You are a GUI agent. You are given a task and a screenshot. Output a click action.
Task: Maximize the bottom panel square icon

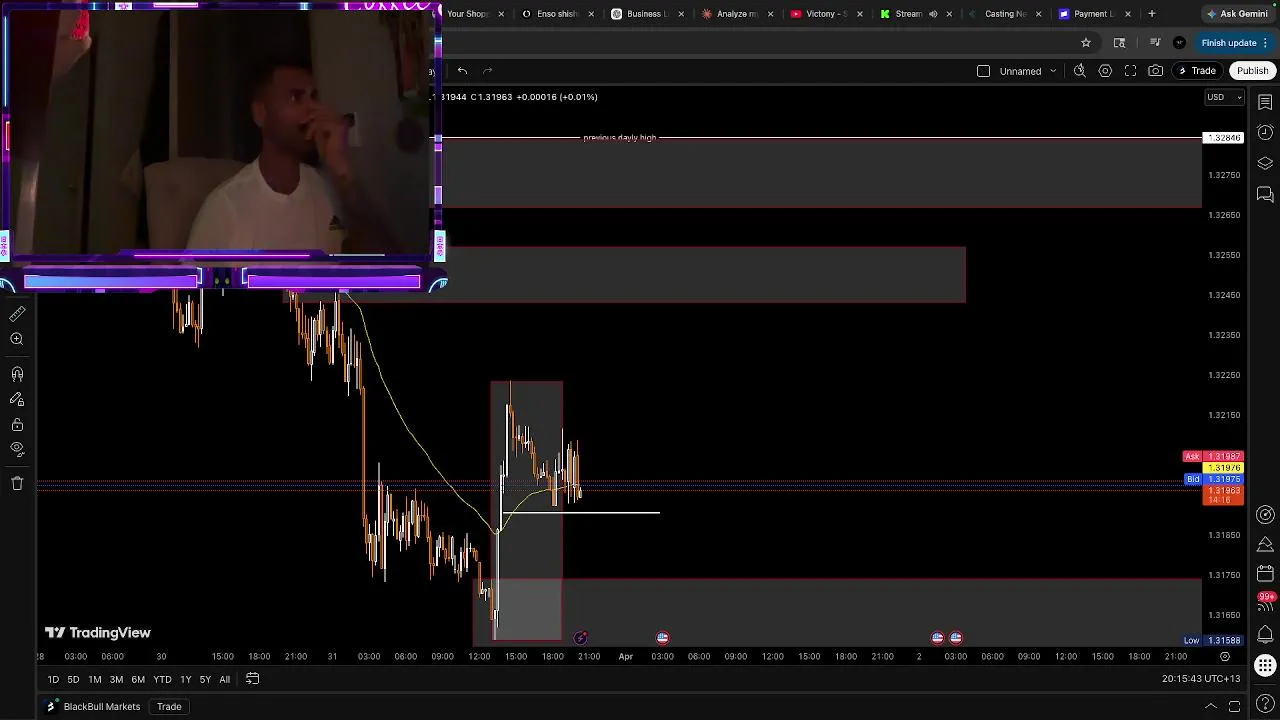[1236, 707]
